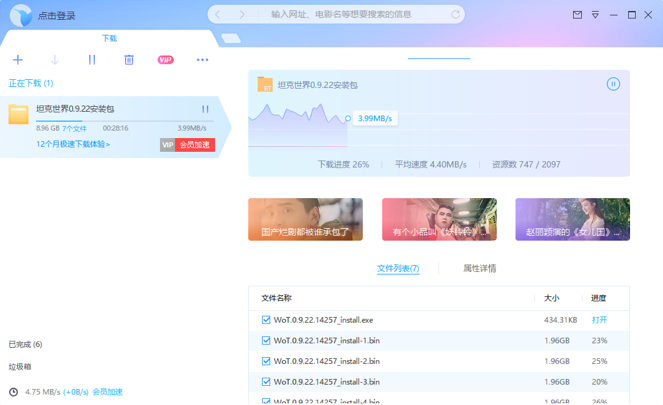Image resolution: width=663 pixels, height=405 pixels.
Task: Open the title bar dropdown triangle menu
Action: coord(595,15)
